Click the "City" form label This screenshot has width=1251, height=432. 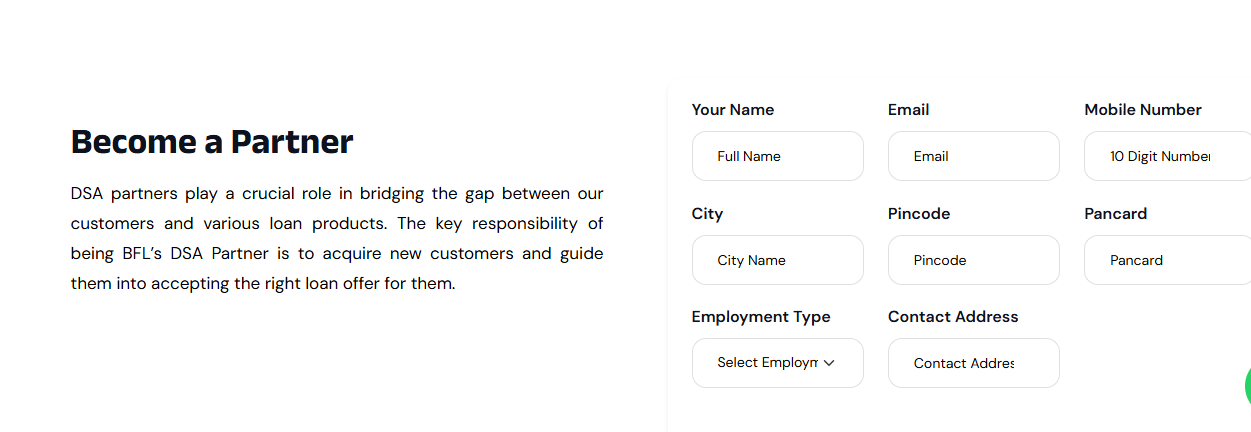coord(707,214)
